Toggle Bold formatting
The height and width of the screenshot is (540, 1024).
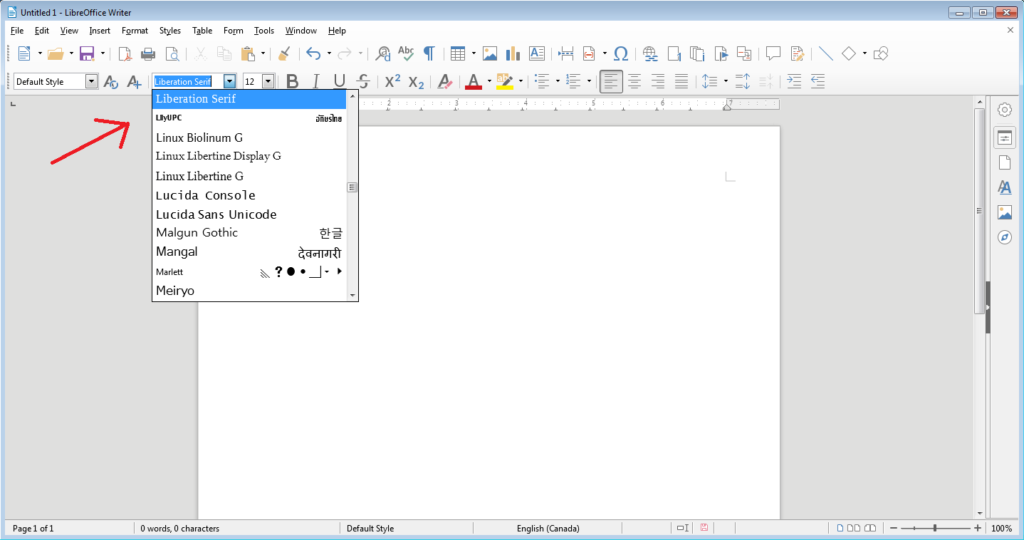click(x=292, y=82)
